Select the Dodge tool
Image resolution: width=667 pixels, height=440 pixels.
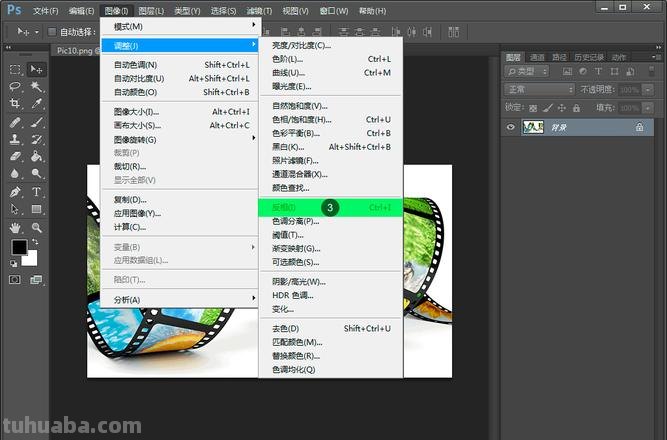pyautogui.click(x=37, y=174)
